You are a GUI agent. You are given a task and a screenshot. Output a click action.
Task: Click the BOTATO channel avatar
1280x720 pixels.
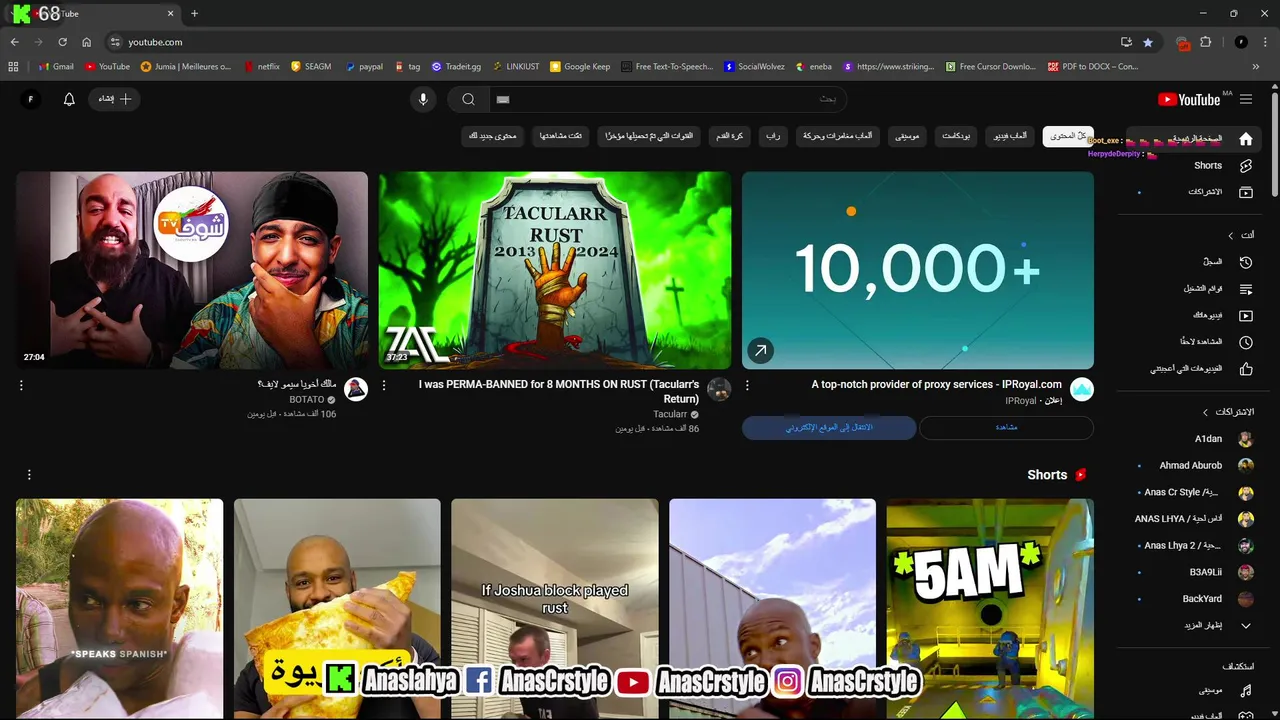point(356,389)
